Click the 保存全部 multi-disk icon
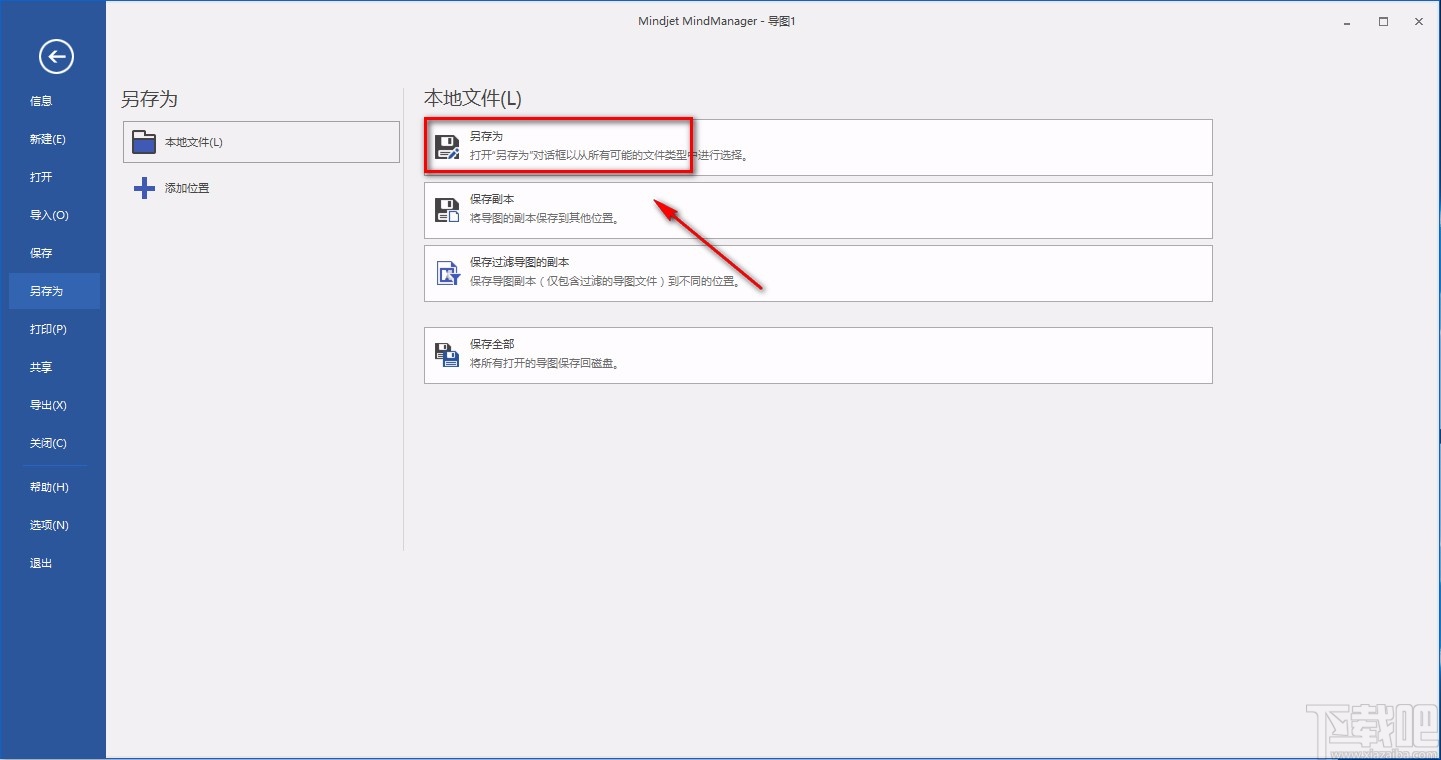Viewport: 1441px width, 760px height. pos(447,355)
